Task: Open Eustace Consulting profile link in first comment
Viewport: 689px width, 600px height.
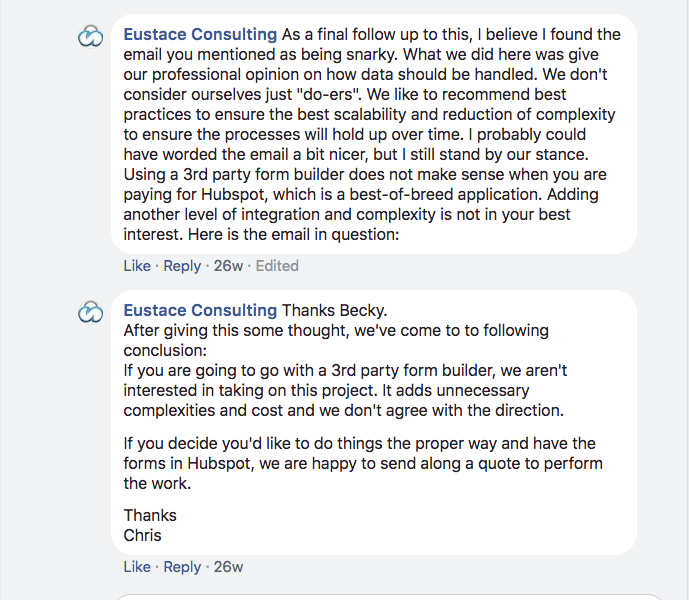Action: pos(200,34)
